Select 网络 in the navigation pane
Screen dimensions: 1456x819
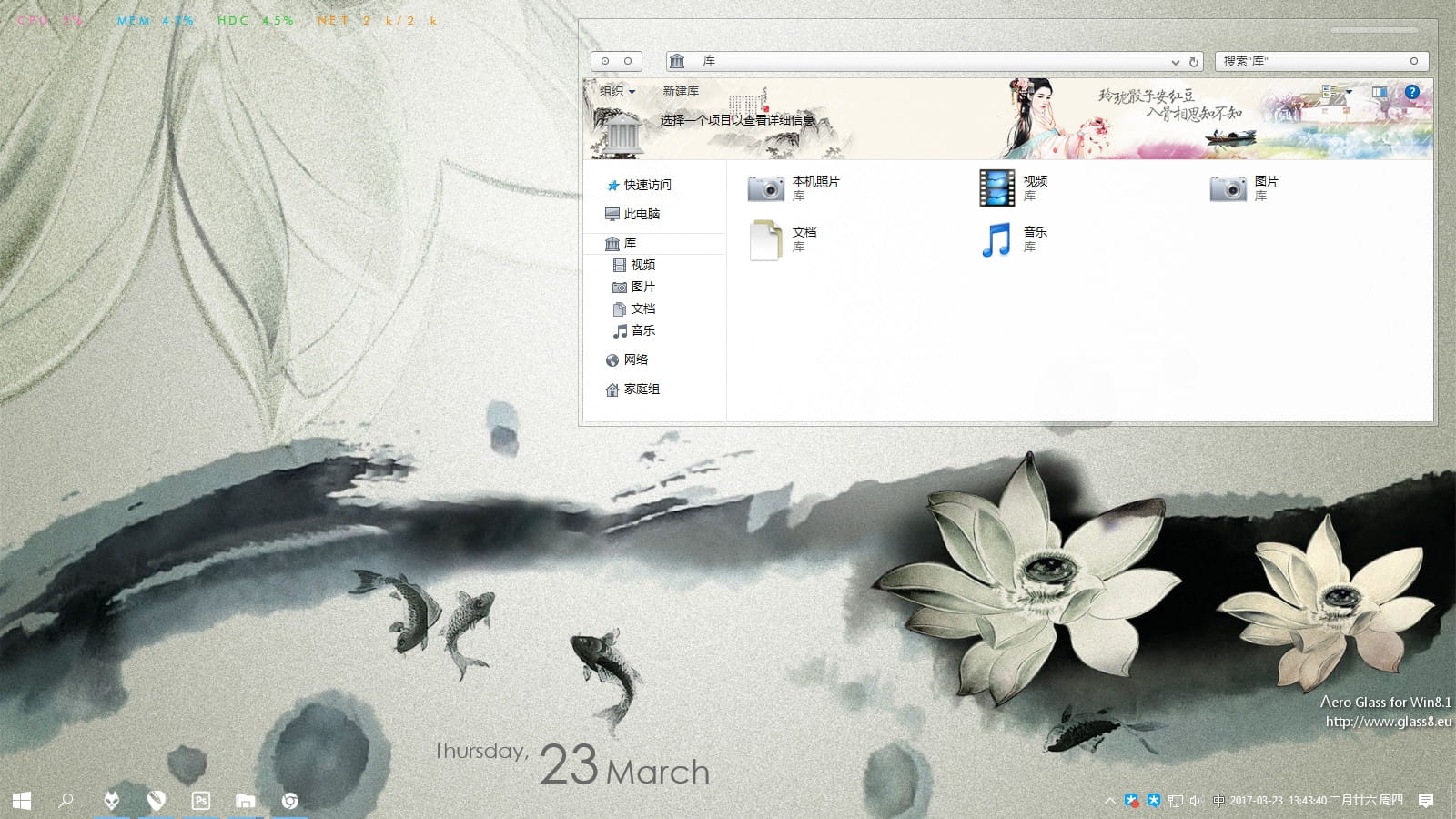pyautogui.click(x=635, y=359)
